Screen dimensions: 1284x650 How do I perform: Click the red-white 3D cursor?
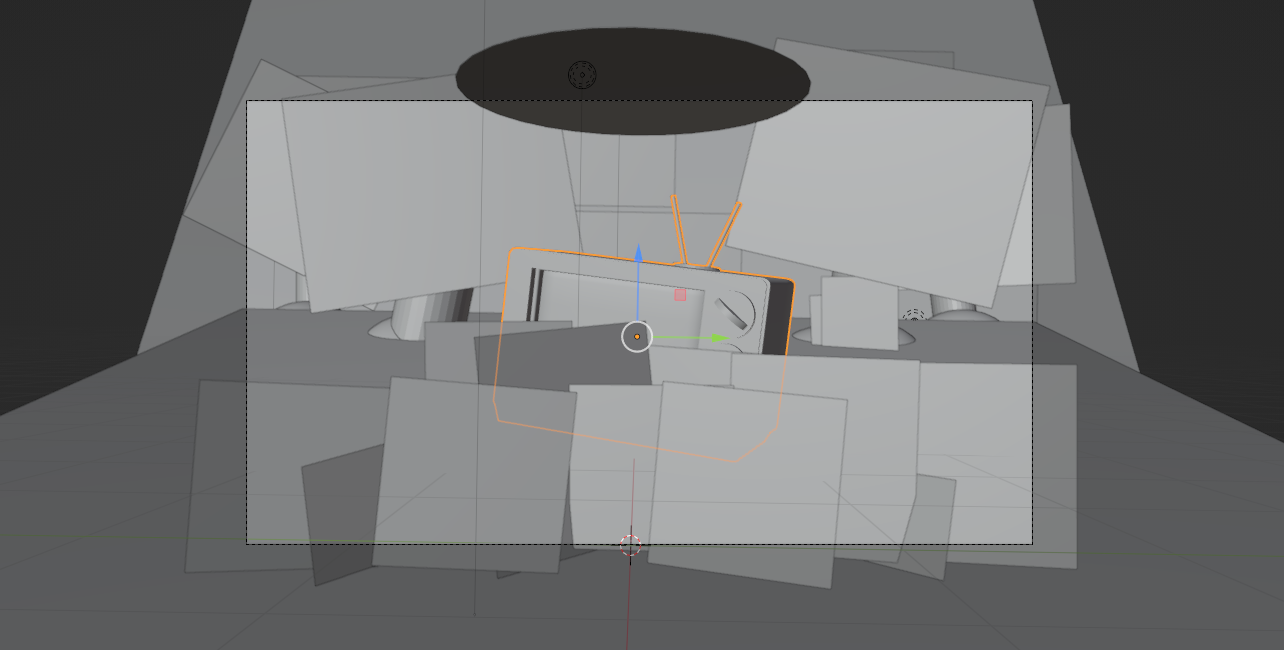(x=630, y=545)
